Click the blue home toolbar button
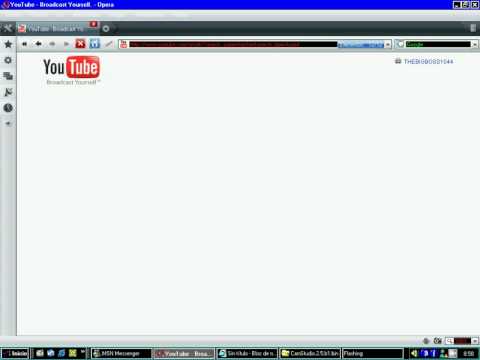This screenshot has width=480, height=360. [x=95, y=44]
